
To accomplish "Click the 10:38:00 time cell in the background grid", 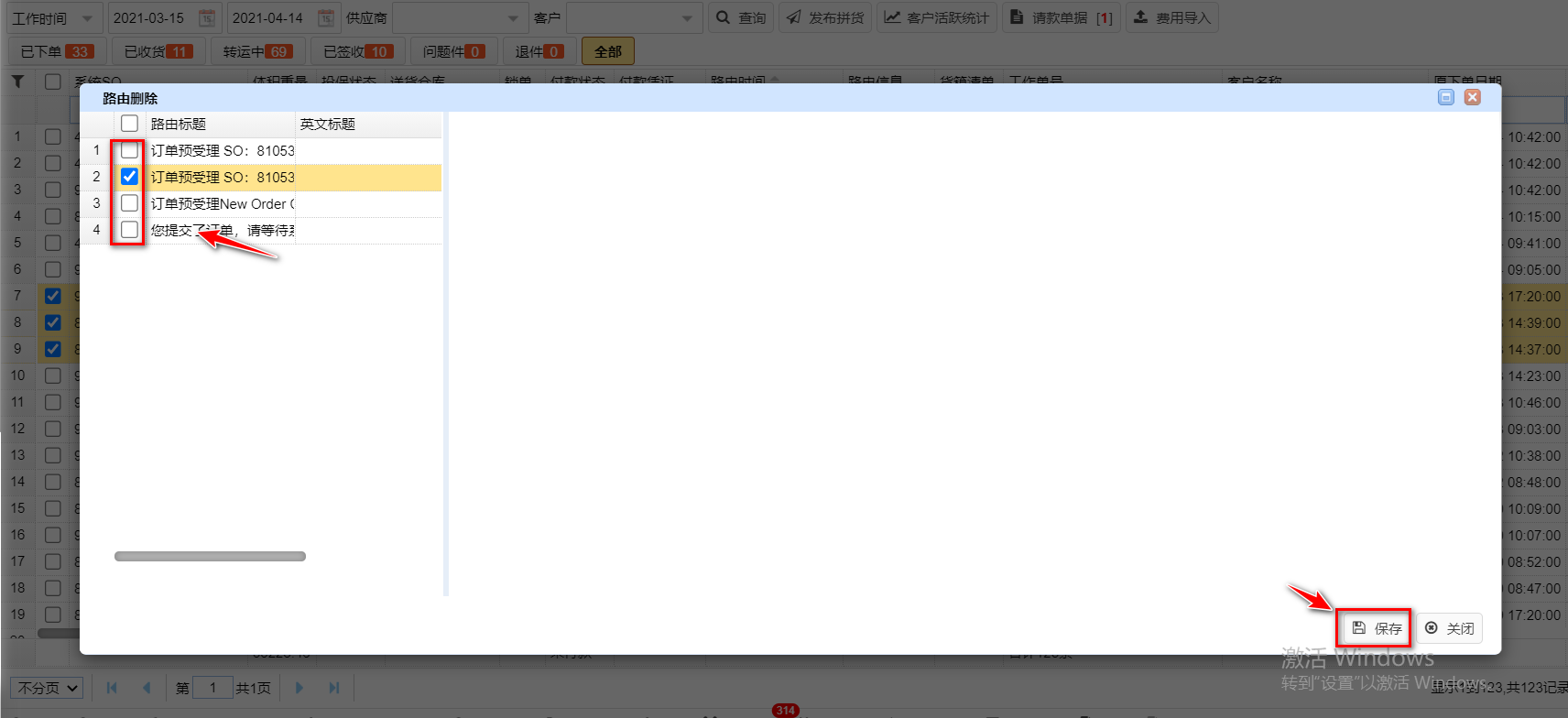I will click(1534, 456).
